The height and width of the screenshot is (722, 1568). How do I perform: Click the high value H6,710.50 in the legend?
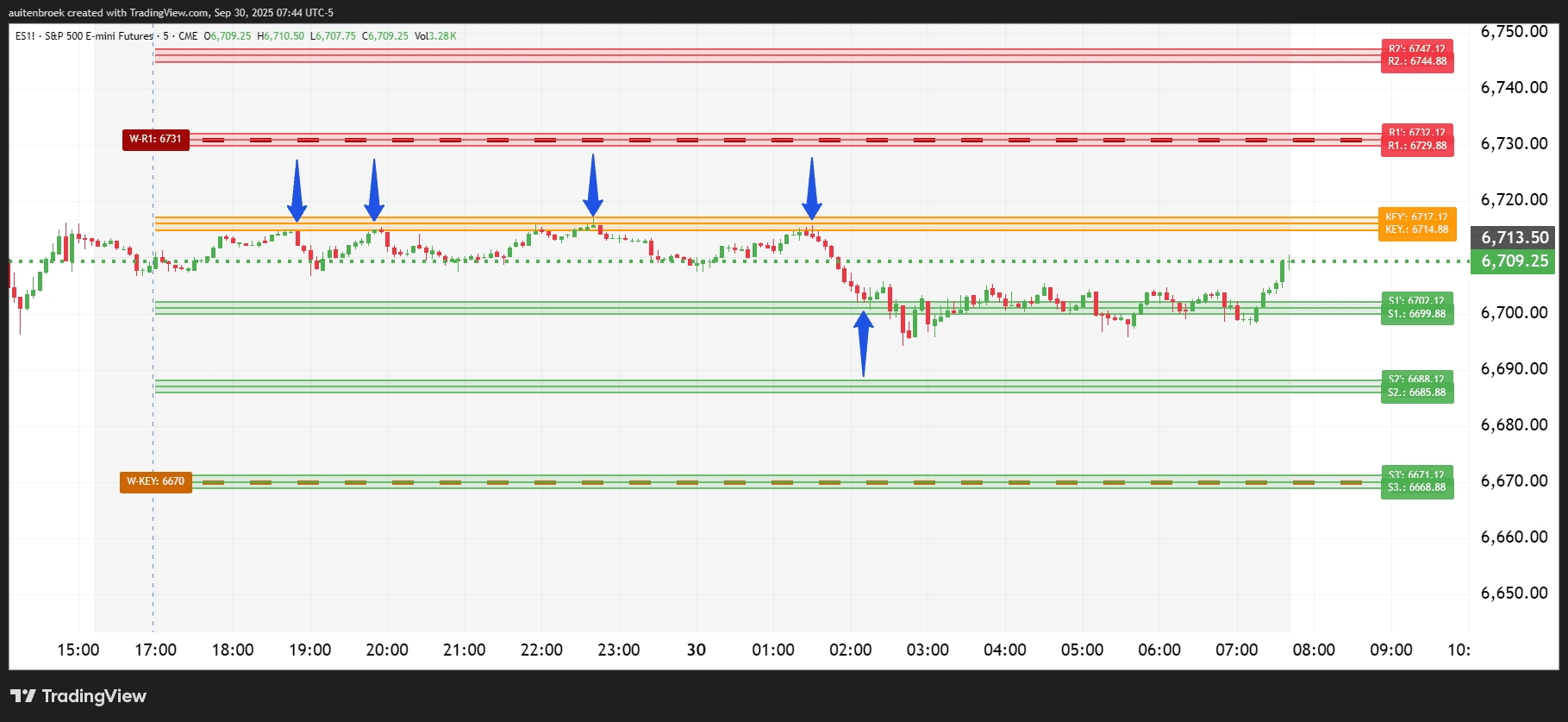coord(281,36)
